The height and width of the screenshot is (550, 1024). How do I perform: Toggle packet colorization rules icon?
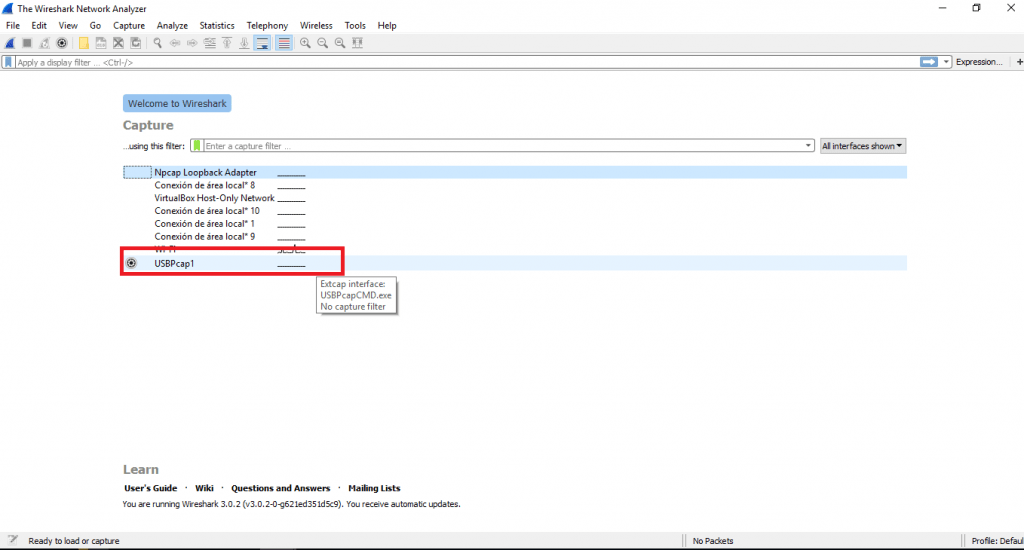pos(284,43)
